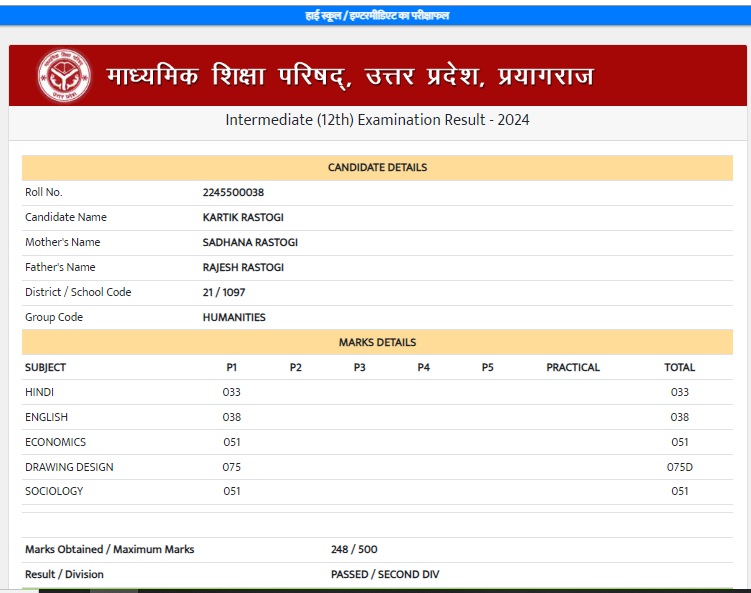Image resolution: width=751 pixels, height=593 pixels.
Task: Select the roll number 2245500038
Action: click(x=233, y=193)
